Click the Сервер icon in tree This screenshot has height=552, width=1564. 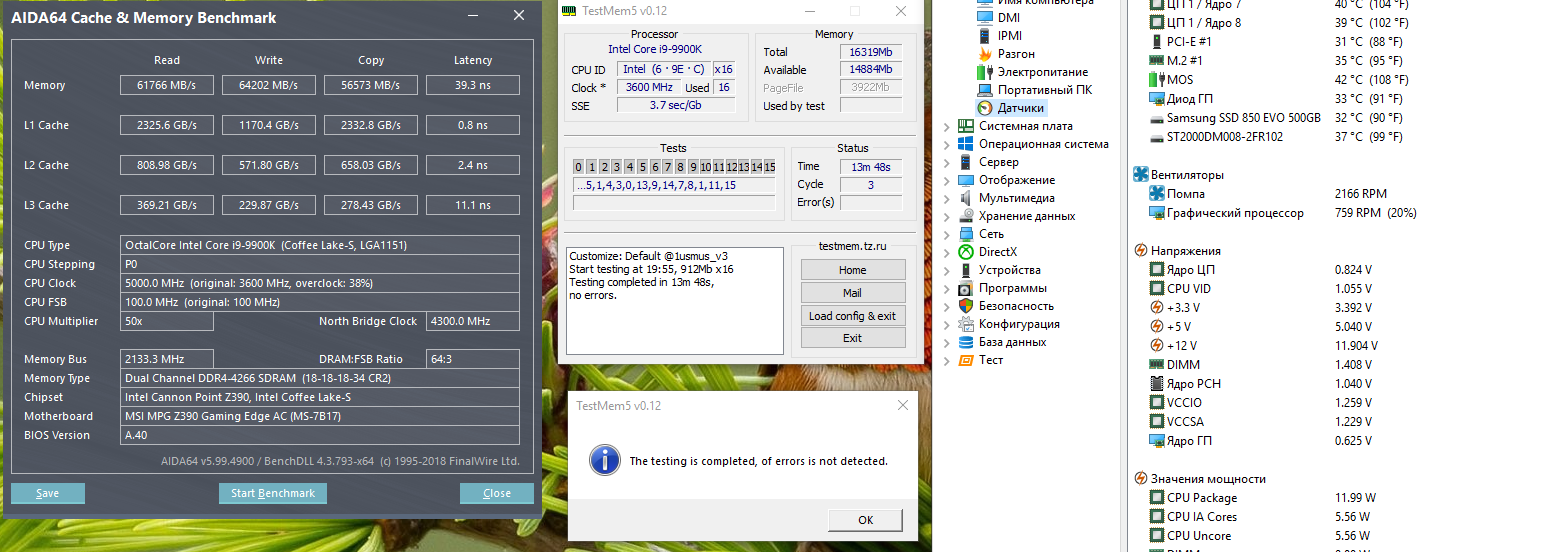[x=966, y=162]
